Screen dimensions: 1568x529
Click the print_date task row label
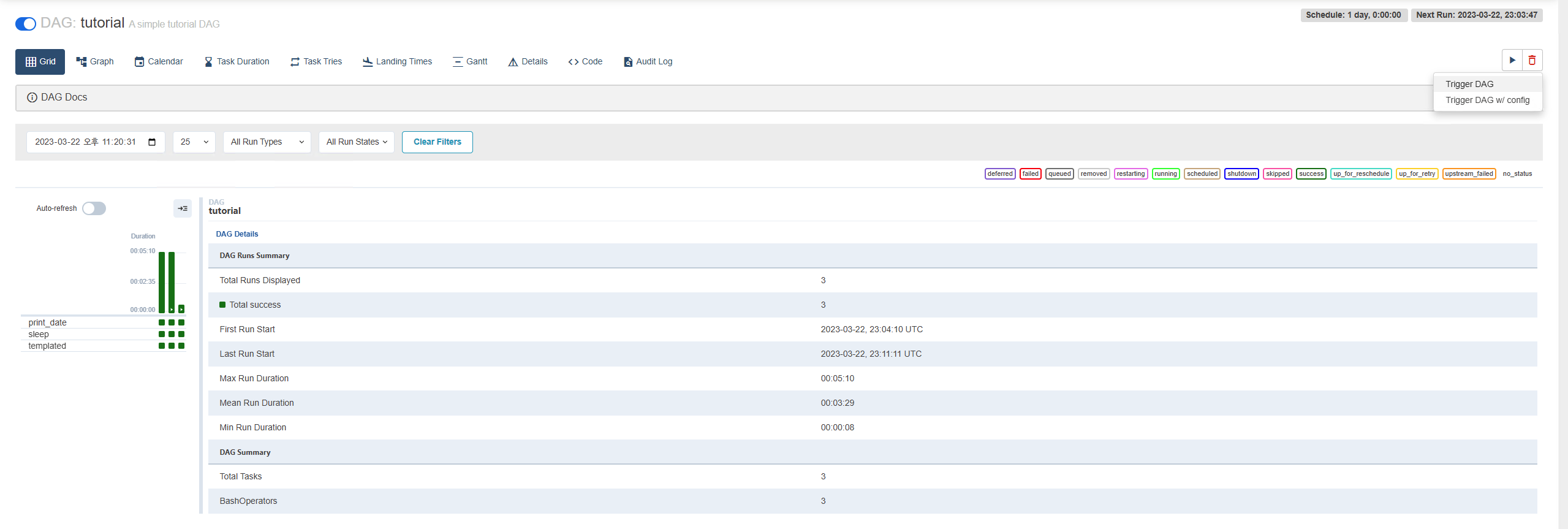47,323
